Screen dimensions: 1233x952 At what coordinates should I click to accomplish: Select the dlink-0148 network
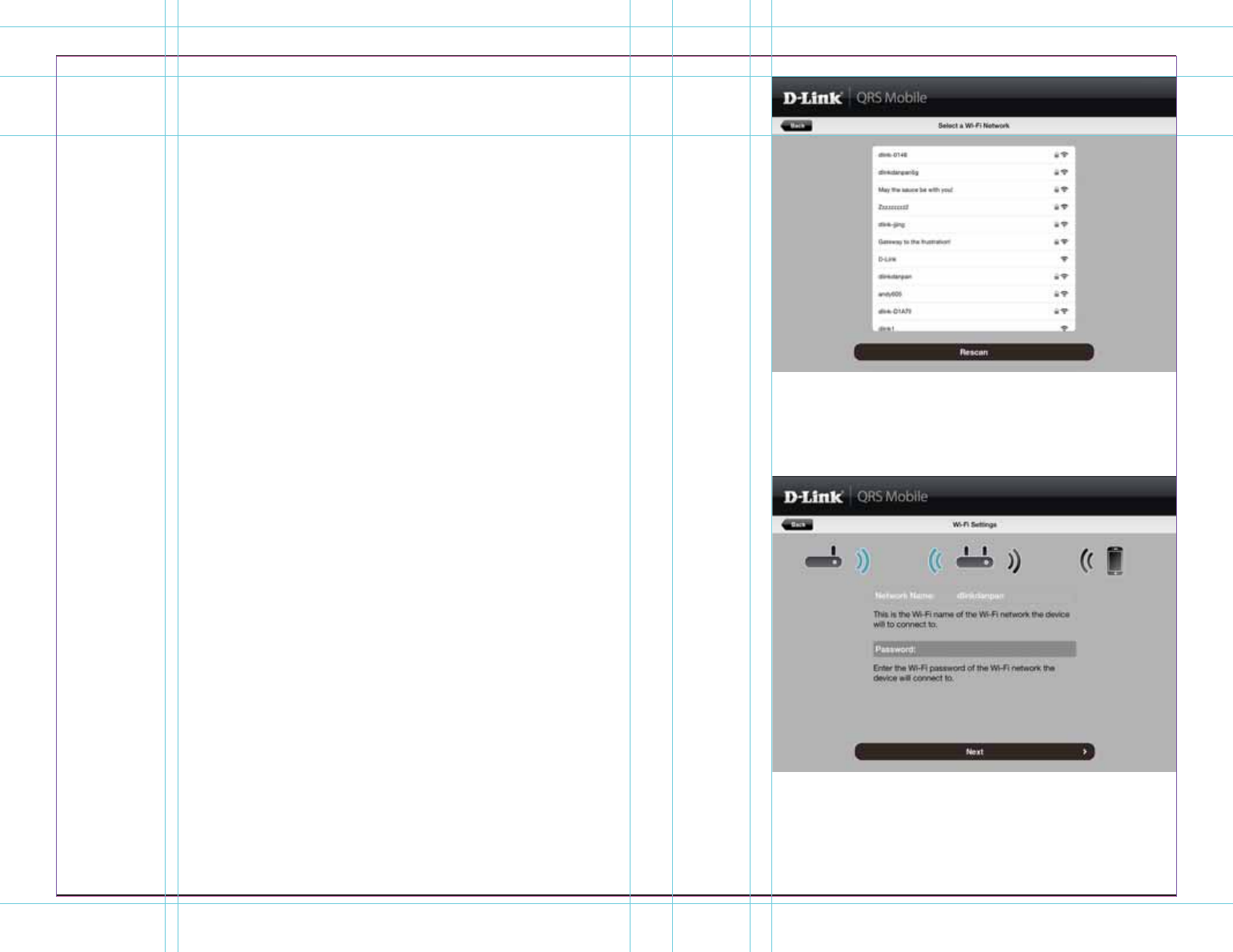pos(974,155)
